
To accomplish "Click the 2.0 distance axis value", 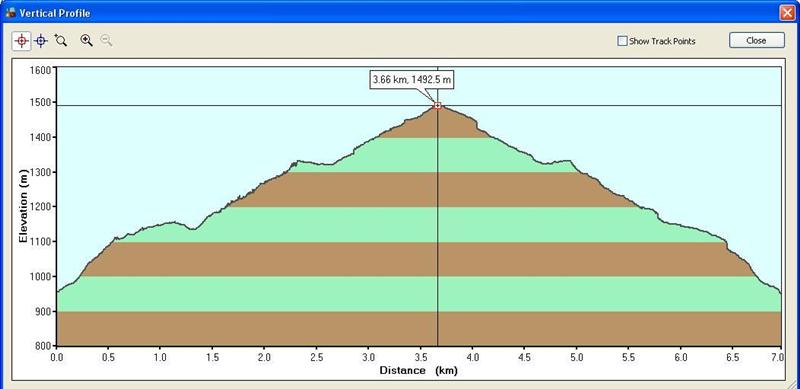I will (264, 357).
